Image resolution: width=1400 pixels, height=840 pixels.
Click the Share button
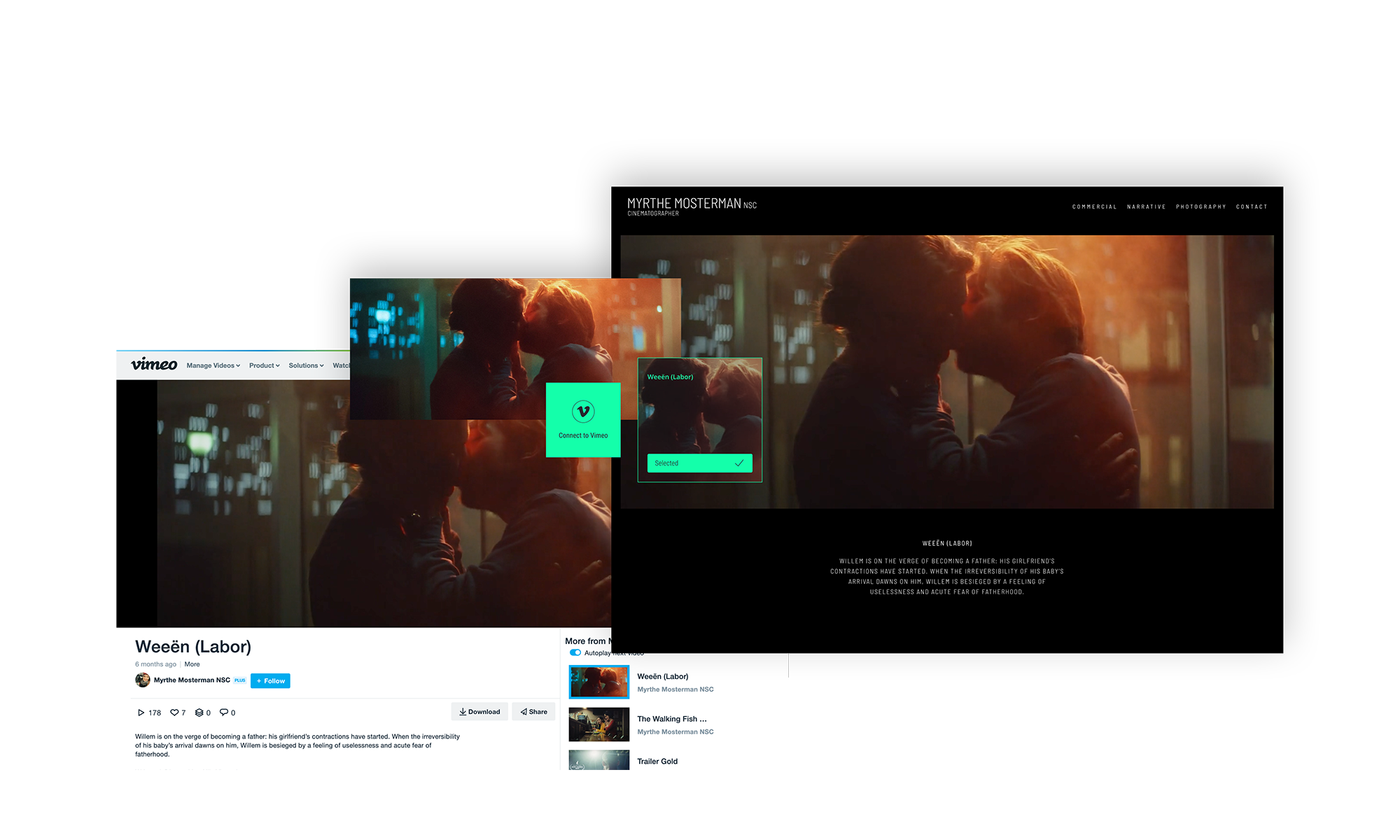click(533, 712)
